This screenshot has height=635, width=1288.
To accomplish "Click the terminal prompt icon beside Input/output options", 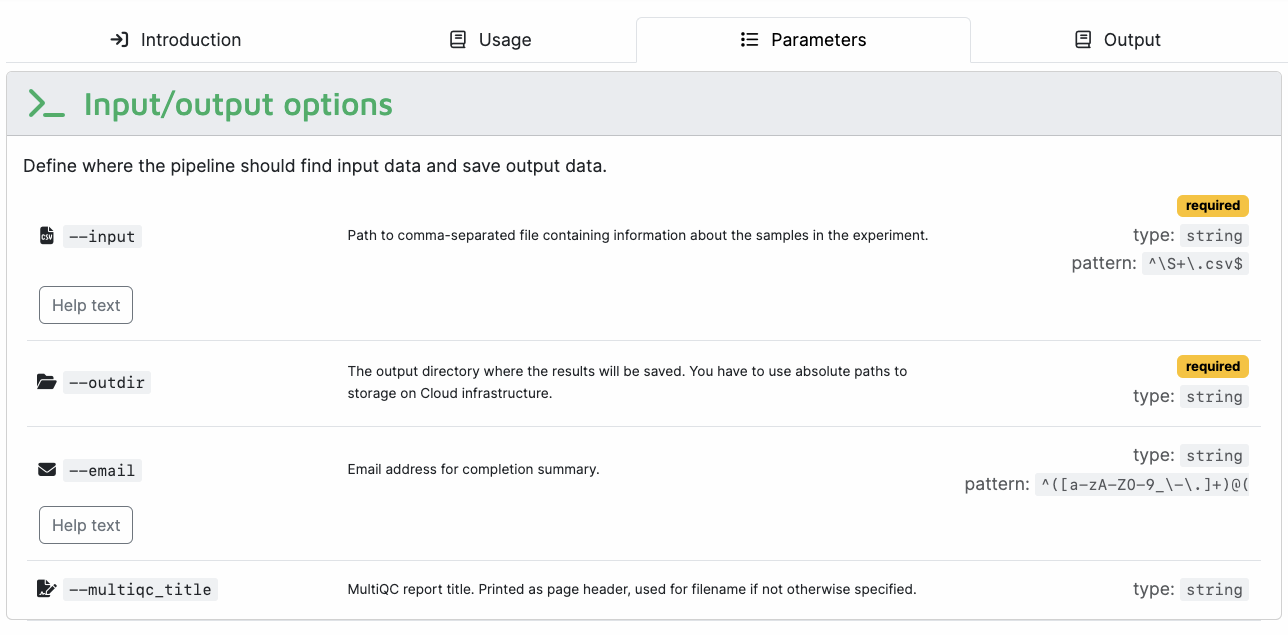I will (47, 104).
